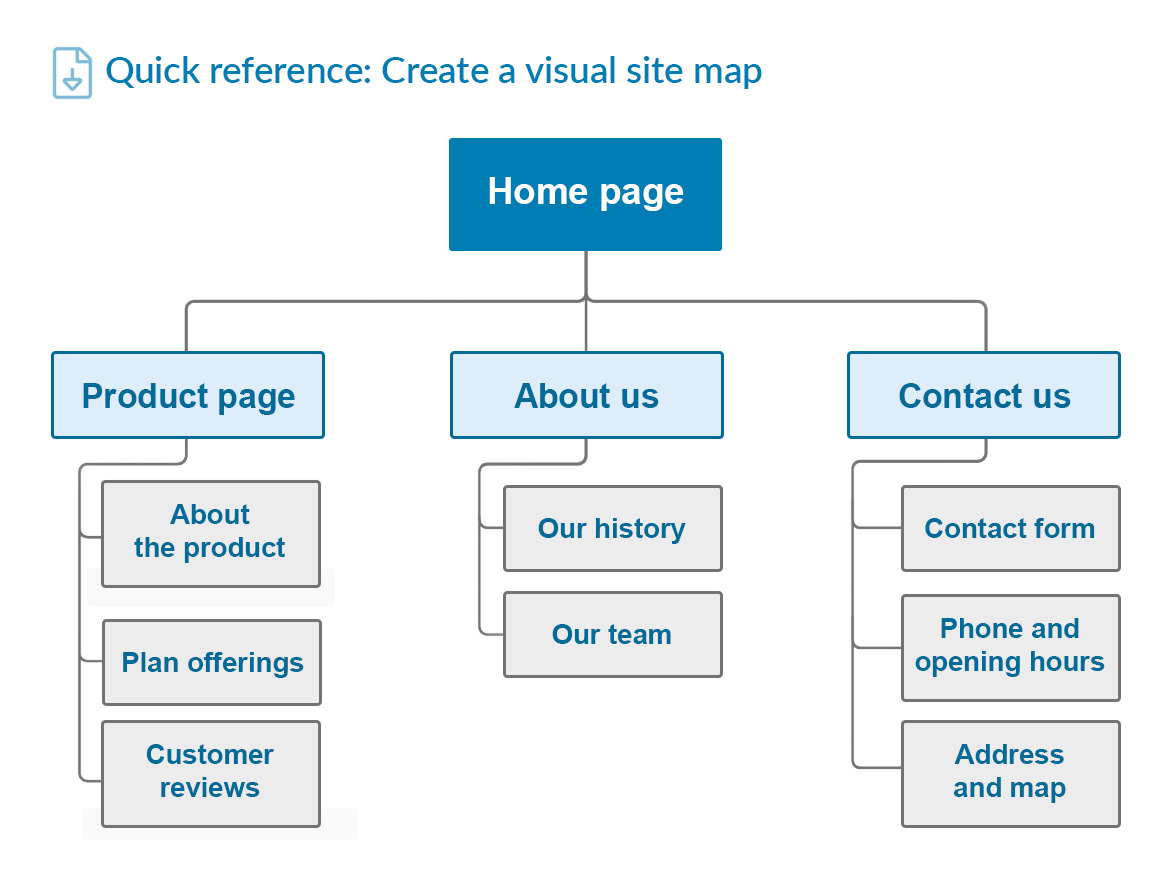Click the connector under Home page
This screenshot has height=888, width=1173.
(x=585, y=275)
